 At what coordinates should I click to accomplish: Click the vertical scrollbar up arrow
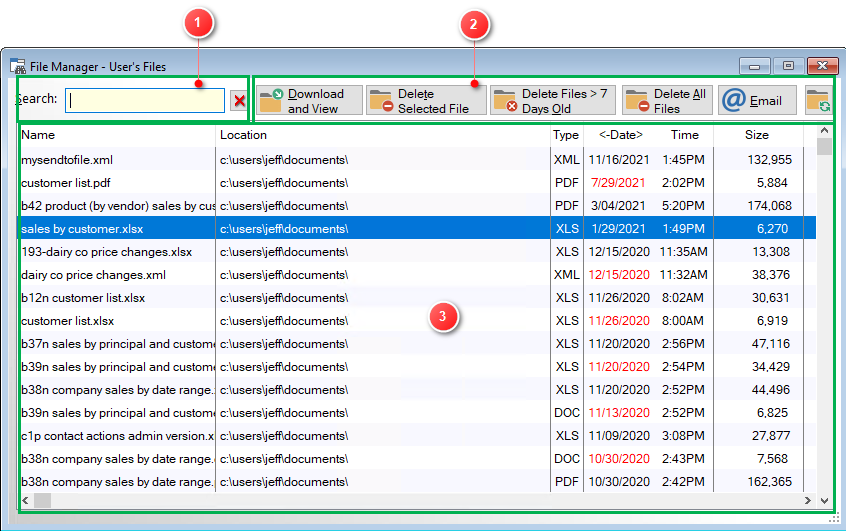point(824,131)
